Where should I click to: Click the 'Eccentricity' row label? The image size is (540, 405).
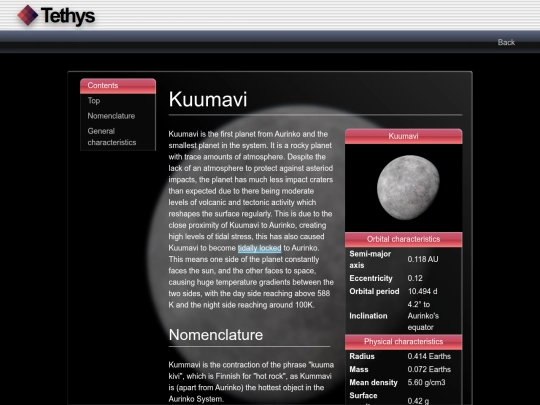pyautogui.click(x=371, y=278)
